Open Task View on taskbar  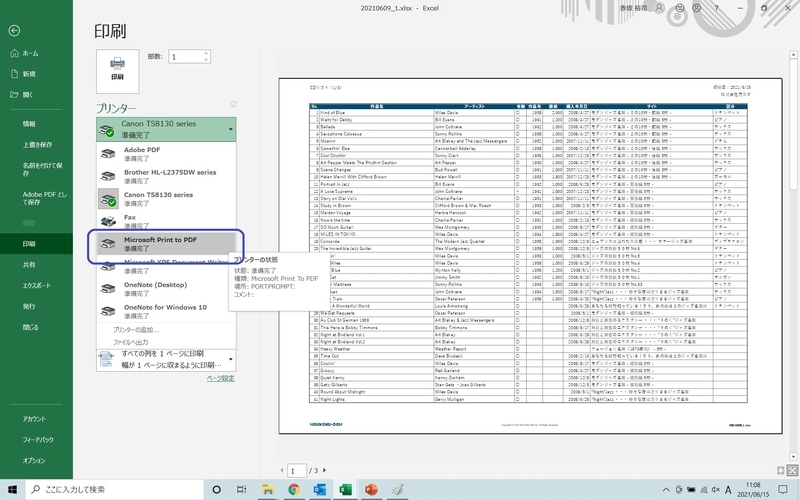click(x=241, y=489)
